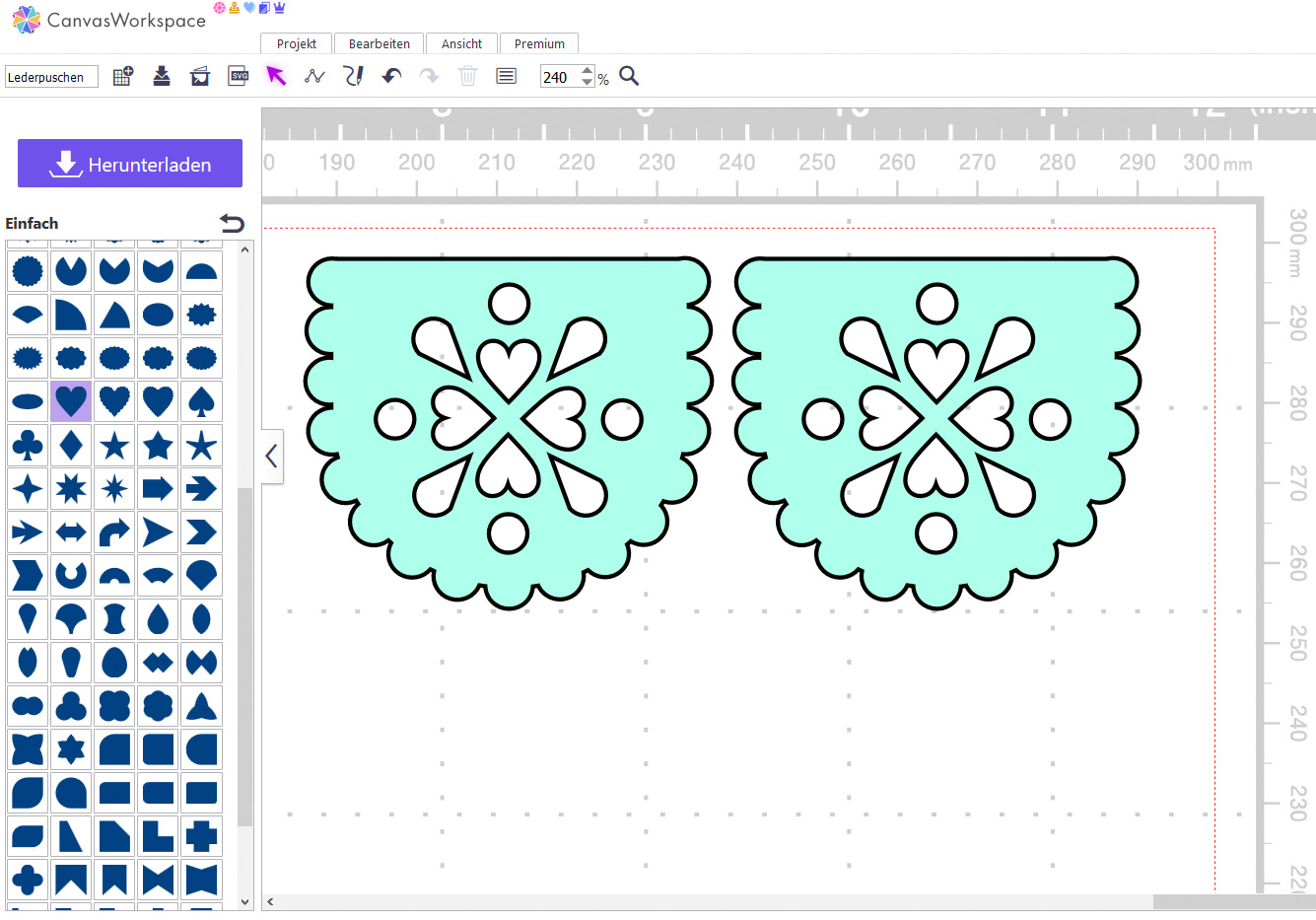Select the five-point star shape

[x=114, y=445]
